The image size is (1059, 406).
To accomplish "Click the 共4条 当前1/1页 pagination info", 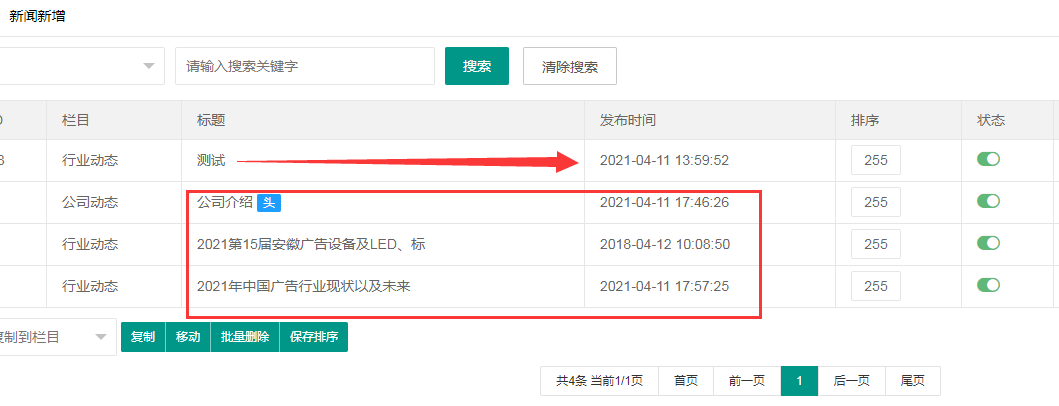I will coord(599,381).
